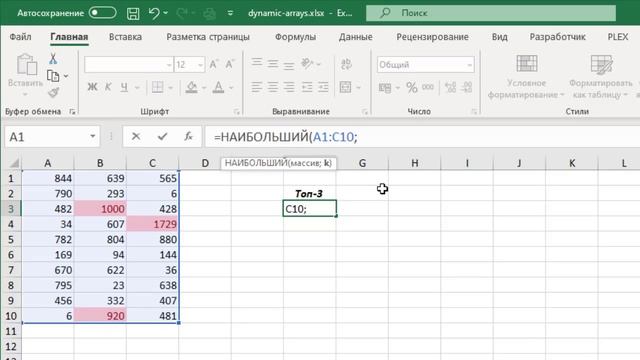Screen dimensions: 640x360
Task: Open the undo history dropdown arrow
Action: coord(165,13)
